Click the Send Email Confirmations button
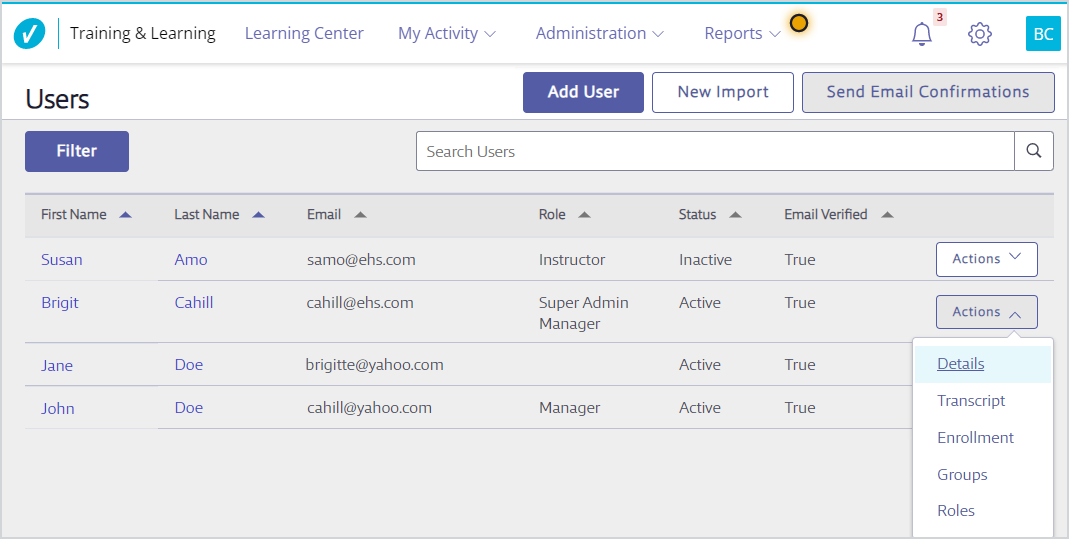 click(x=928, y=92)
